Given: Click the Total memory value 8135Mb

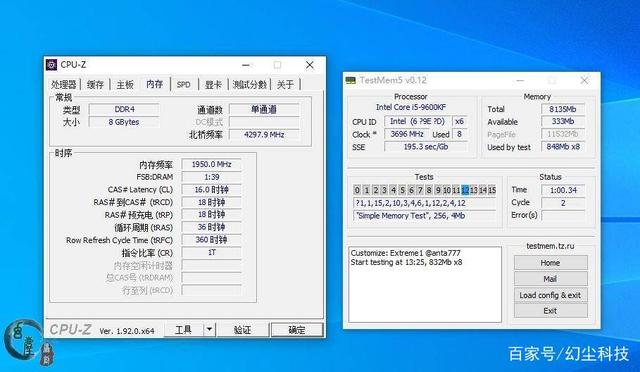Looking at the screenshot, I should 563,109.
